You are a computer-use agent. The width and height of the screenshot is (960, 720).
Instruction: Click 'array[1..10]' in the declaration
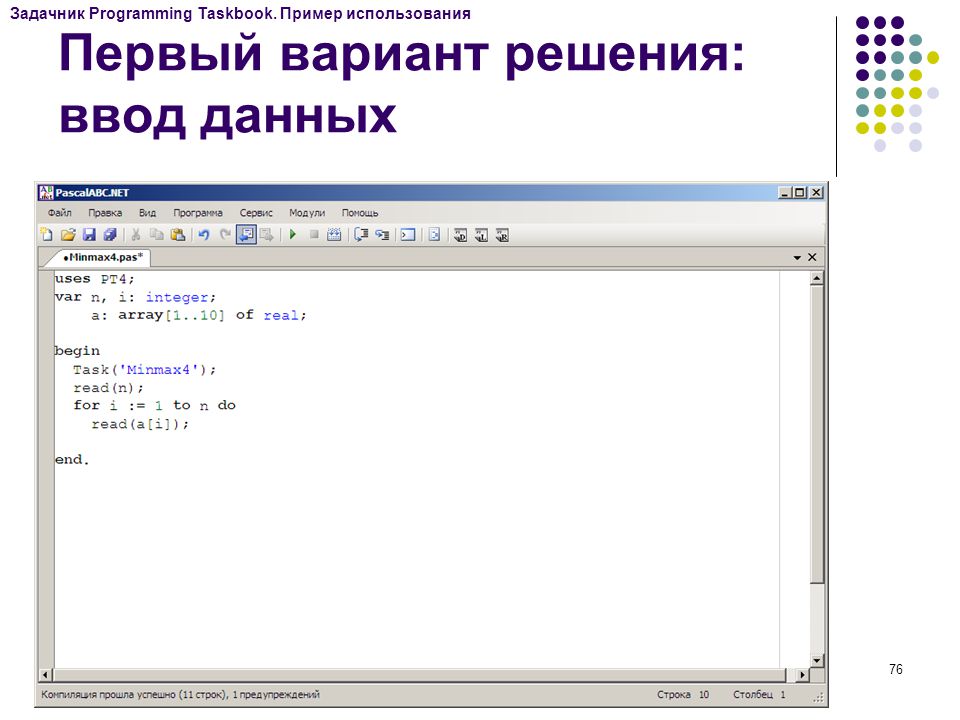pos(171,315)
